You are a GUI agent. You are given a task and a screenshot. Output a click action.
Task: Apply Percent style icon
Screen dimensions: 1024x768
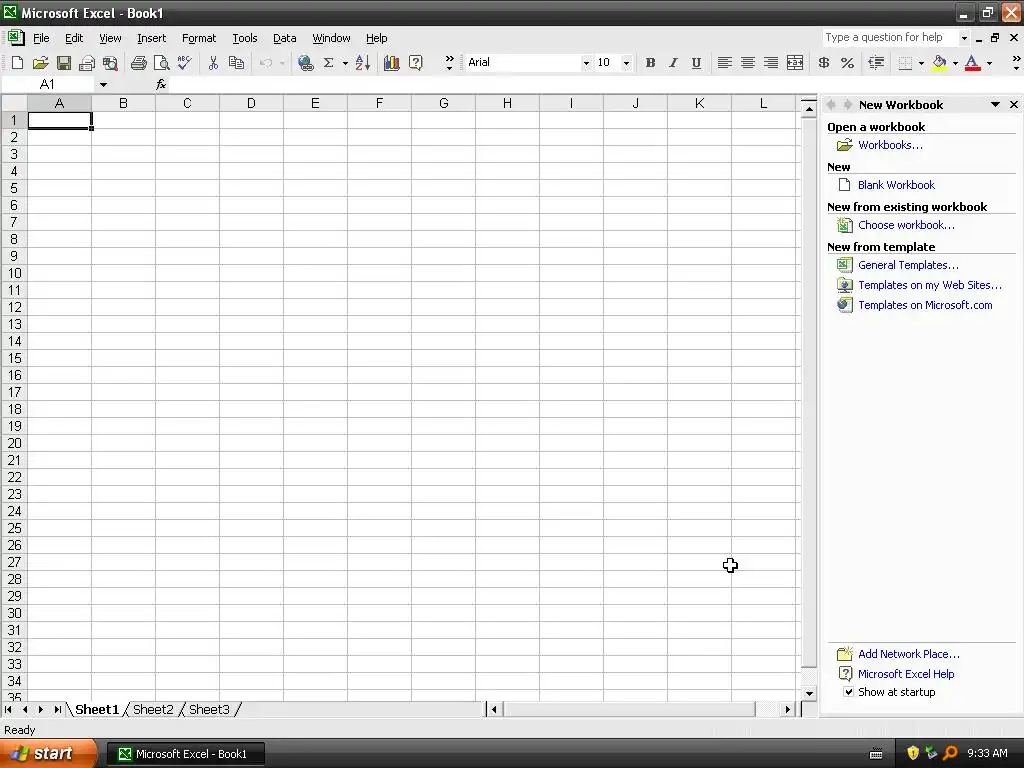[x=847, y=63]
